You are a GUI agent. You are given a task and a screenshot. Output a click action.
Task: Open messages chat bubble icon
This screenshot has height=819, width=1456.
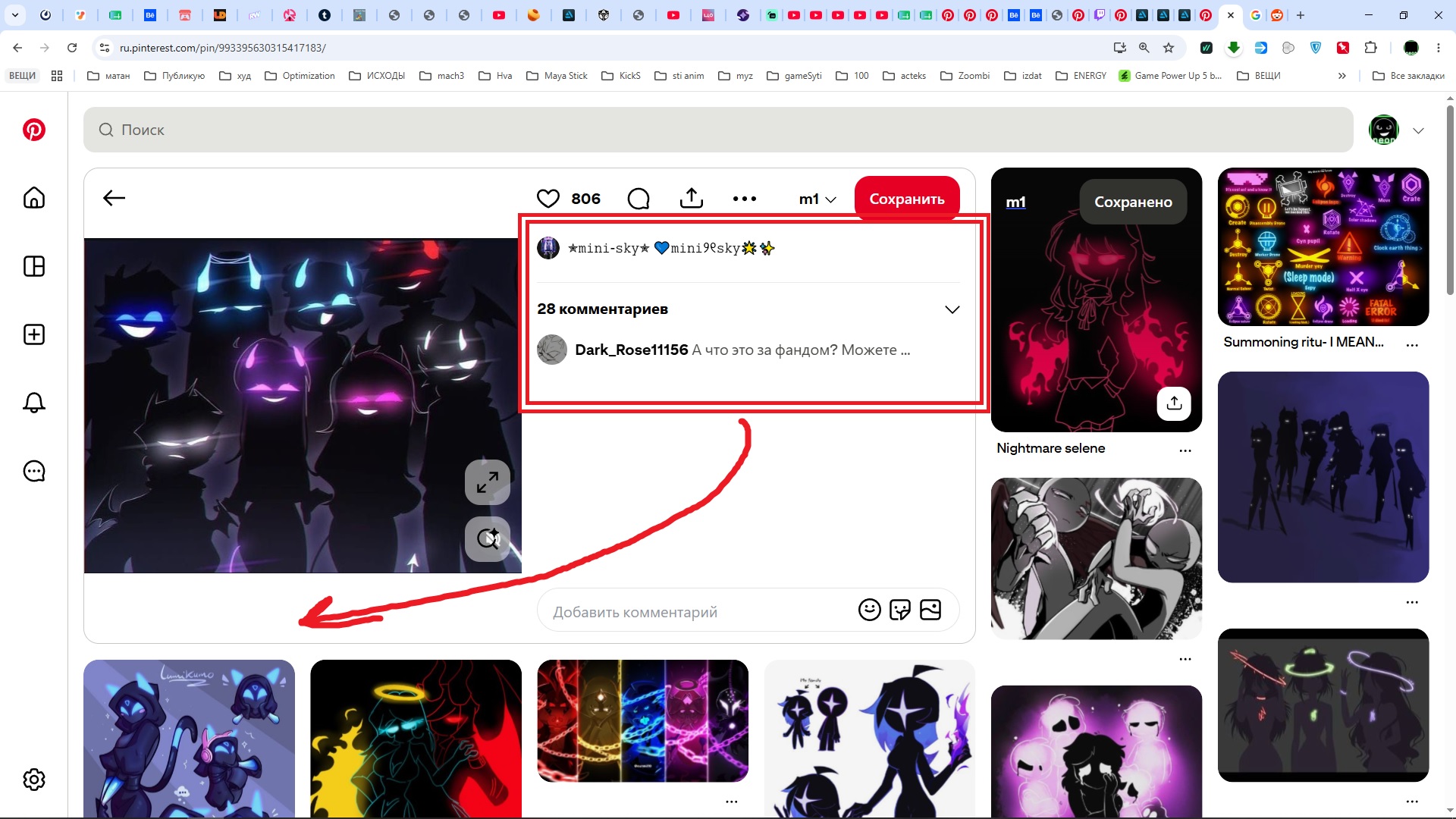click(34, 471)
